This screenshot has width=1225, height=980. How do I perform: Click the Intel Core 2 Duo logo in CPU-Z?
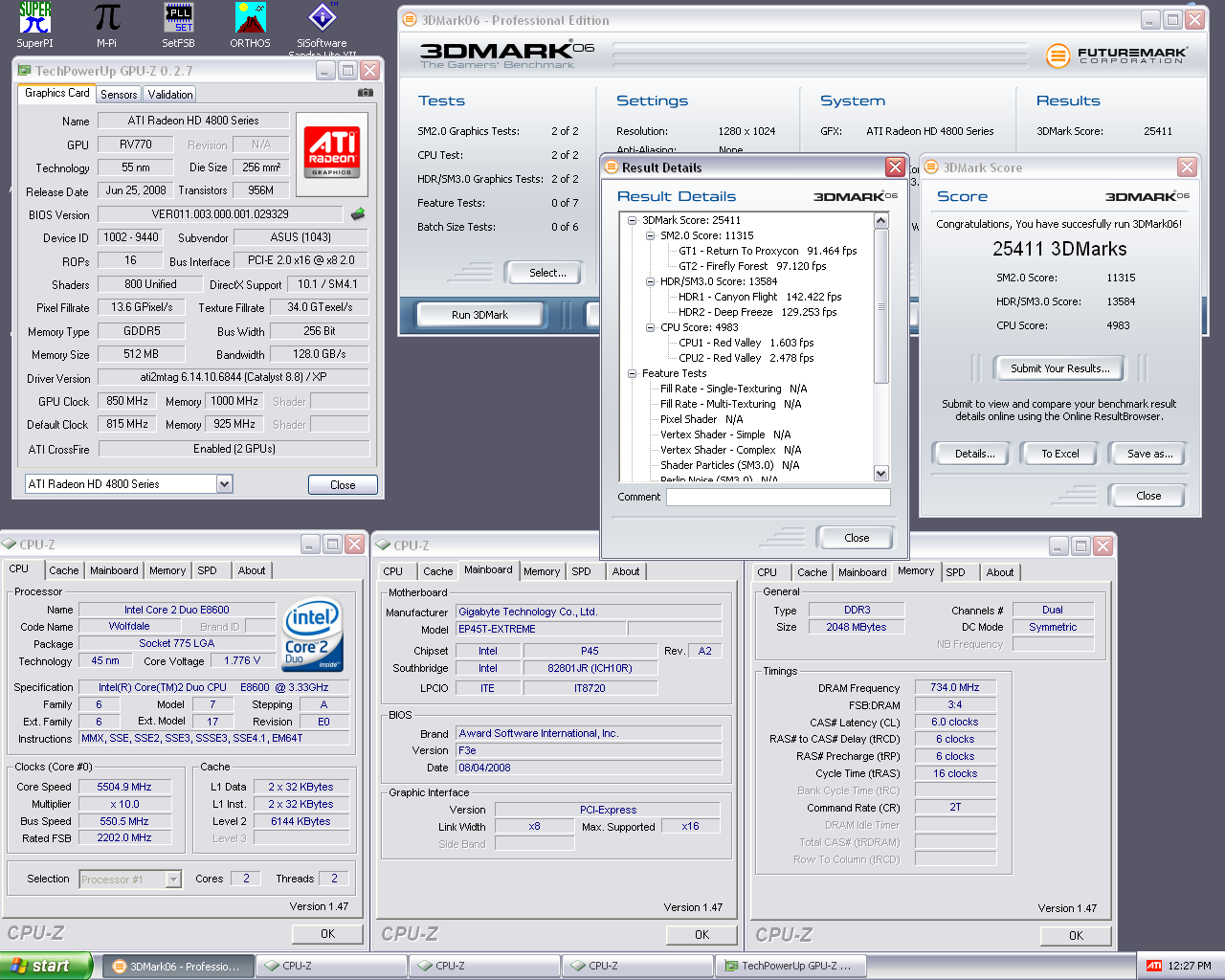click(x=313, y=636)
